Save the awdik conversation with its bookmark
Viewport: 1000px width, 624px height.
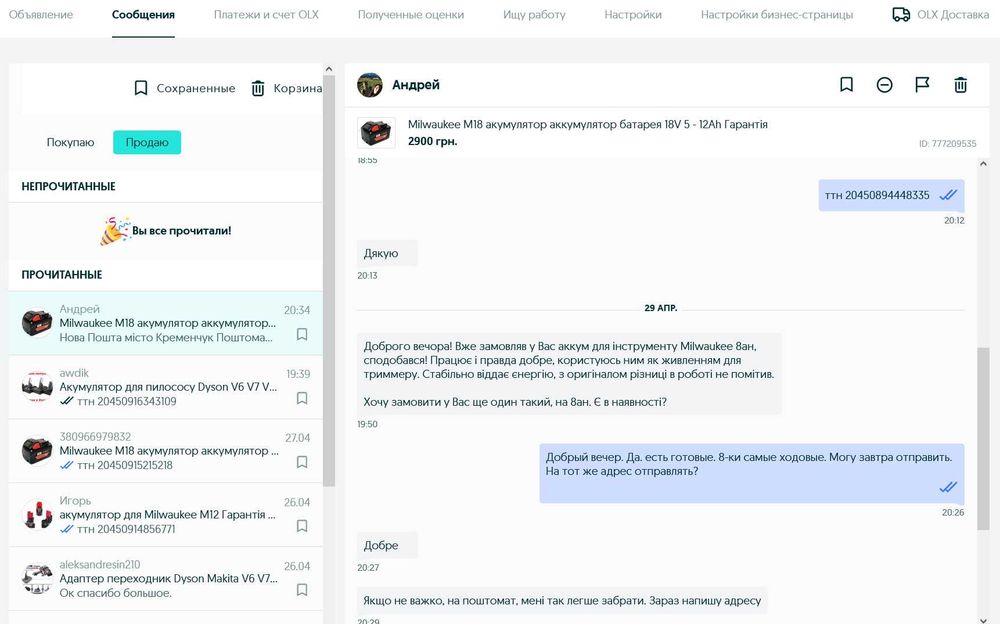(x=302, y=398)
